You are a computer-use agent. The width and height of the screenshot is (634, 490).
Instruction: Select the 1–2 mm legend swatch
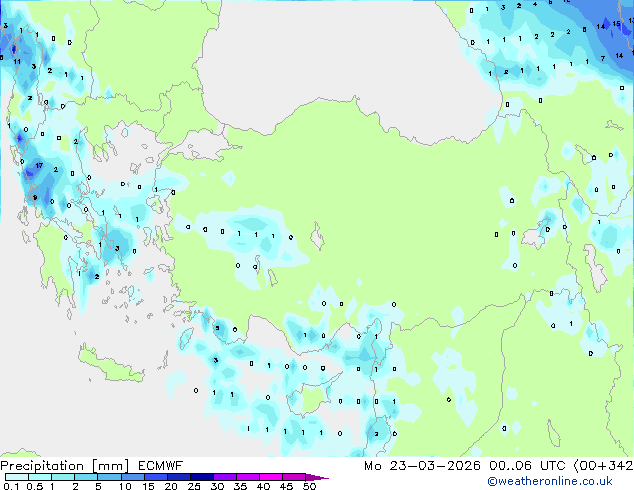coord(63,477)
